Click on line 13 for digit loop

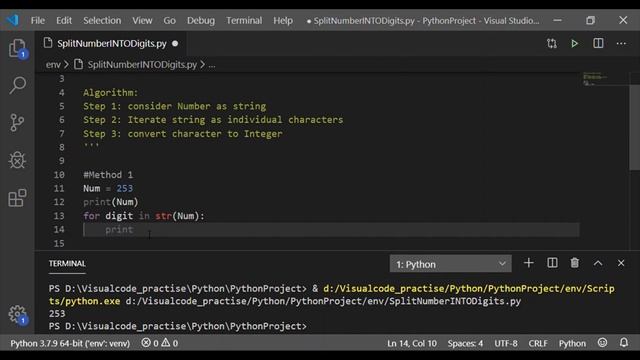pos(144,216)
